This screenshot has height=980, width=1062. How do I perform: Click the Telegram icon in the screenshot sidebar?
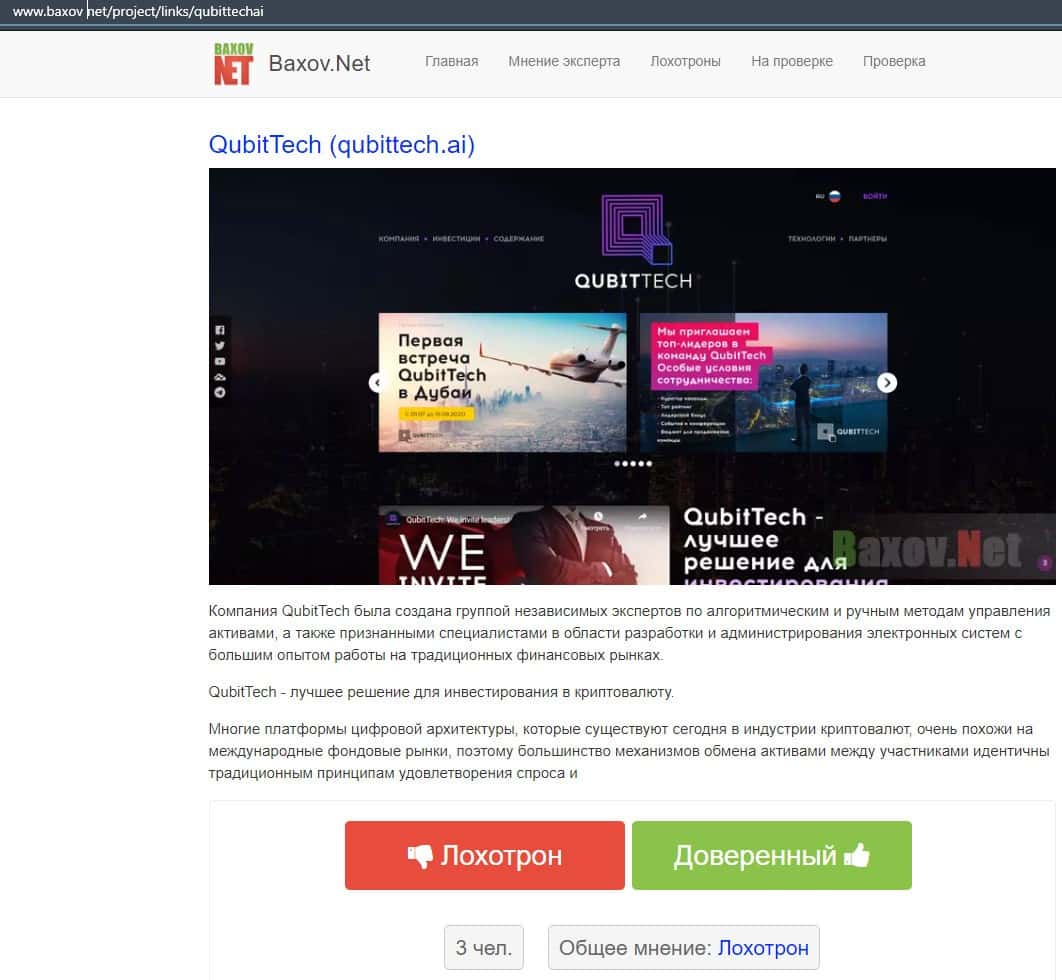click(x=220, y=393)
